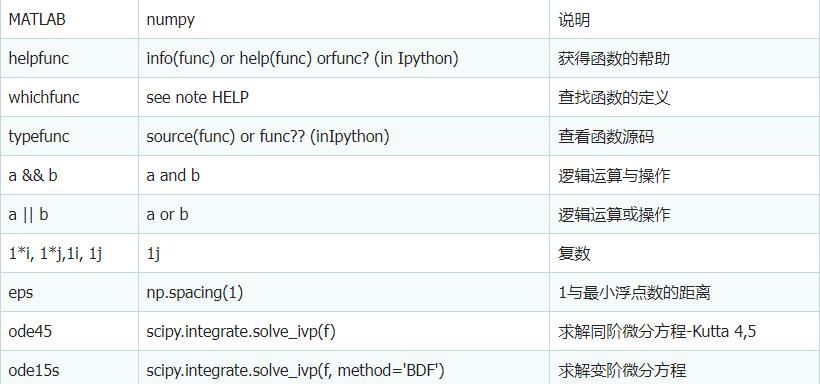This screenshot has height=384, width=820.
Task: Click the see note HELP text
Action: click(197, 97)
